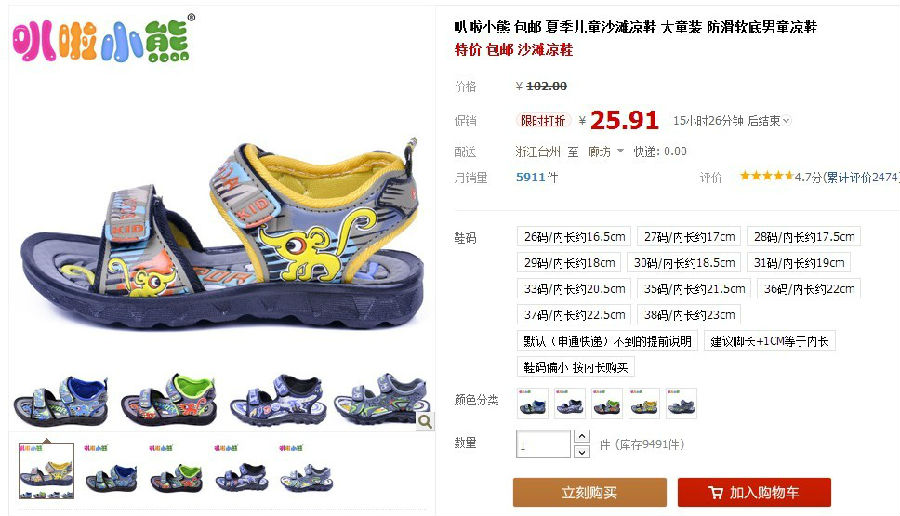
Task: Click the shopping cart icon in add-to-cart button
Action: 715,492
